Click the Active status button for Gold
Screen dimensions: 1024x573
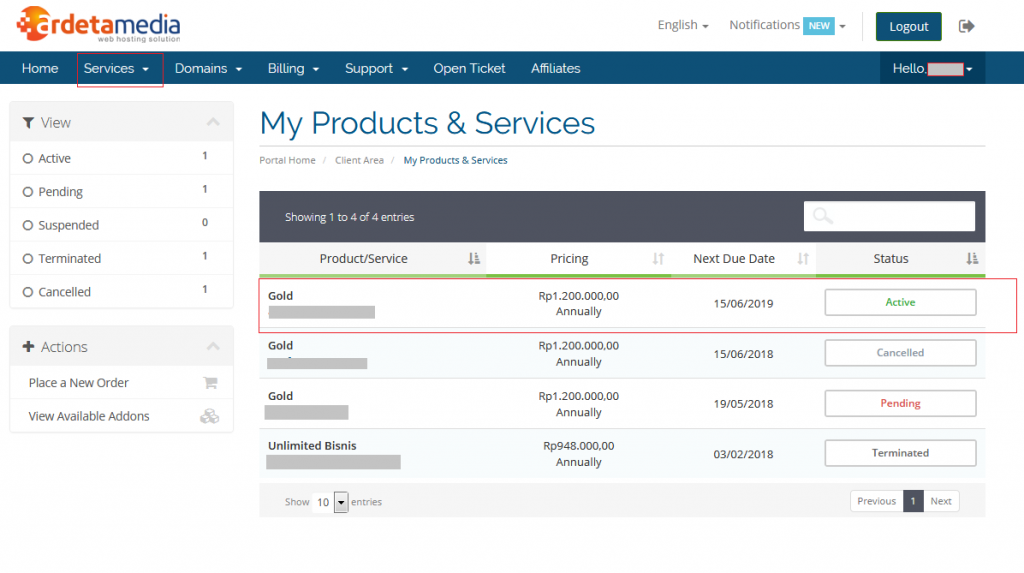900,302
